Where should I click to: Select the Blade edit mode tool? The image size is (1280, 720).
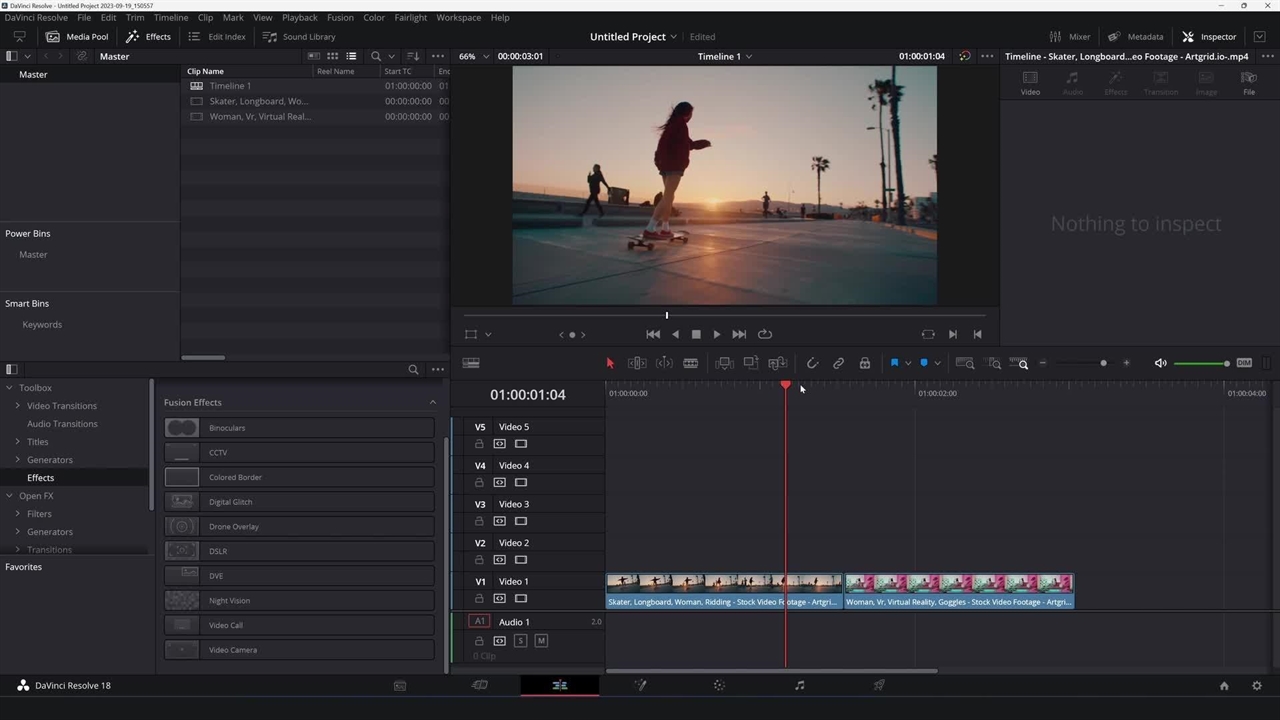690,363
